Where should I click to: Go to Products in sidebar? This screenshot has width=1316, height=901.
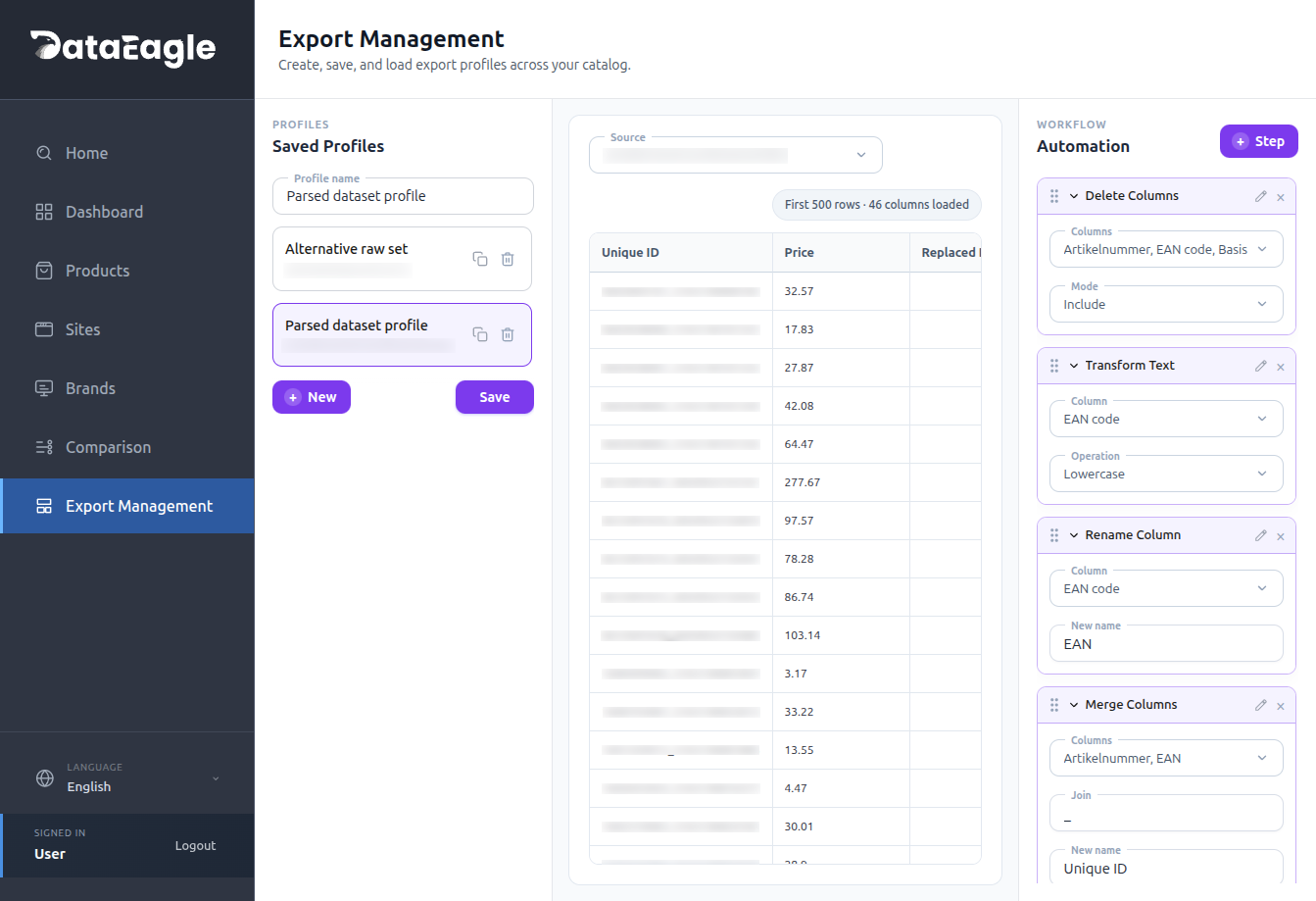(x=97, y=271)
